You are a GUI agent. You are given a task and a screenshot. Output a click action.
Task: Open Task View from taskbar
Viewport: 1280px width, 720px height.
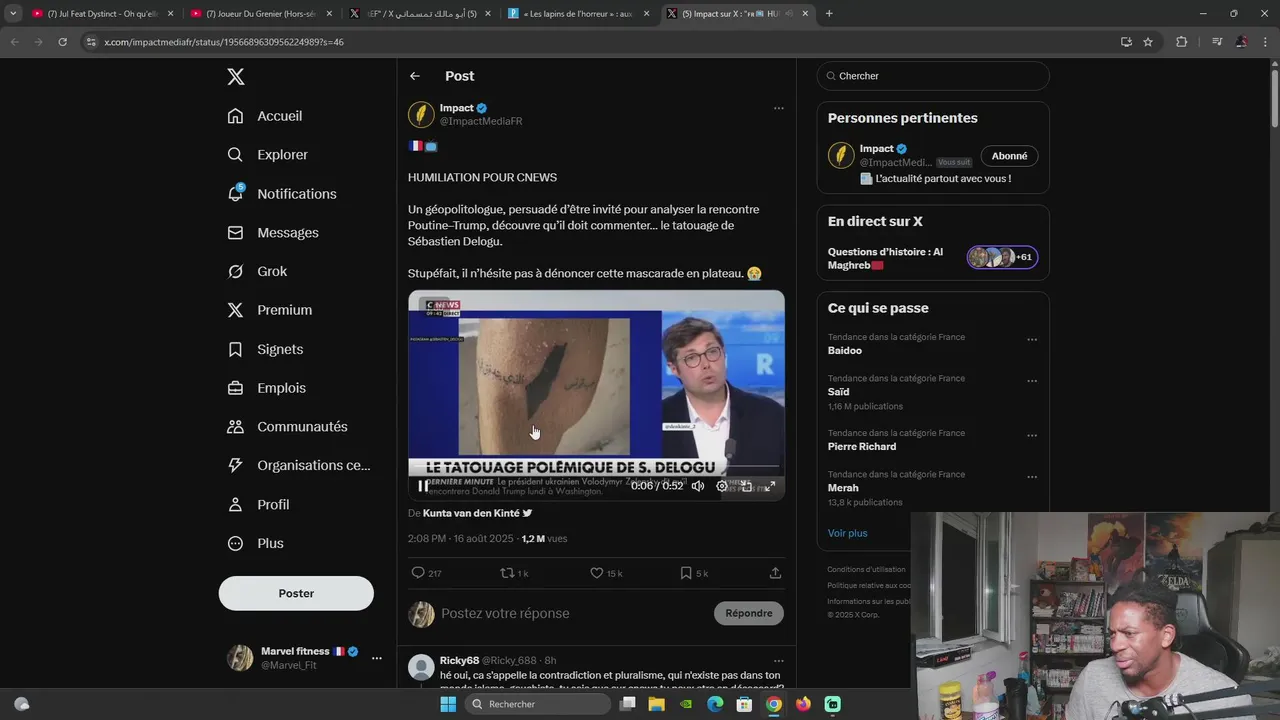click(x=628, y=704)
